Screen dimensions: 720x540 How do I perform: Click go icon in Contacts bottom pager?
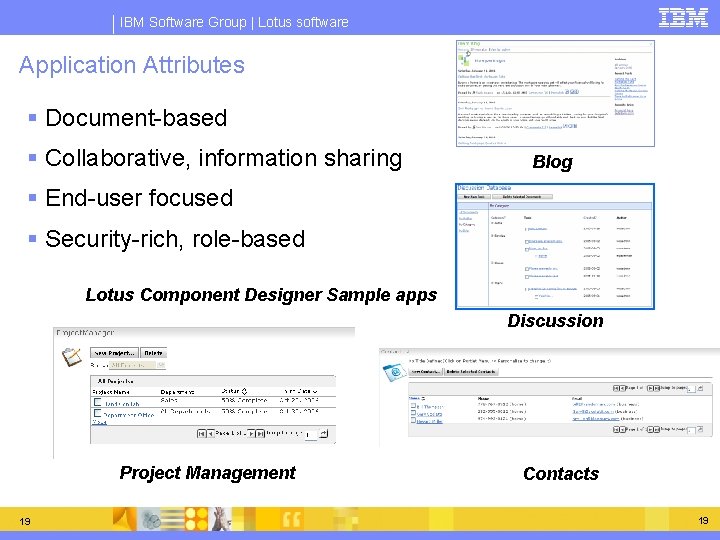tap(700, 429)
